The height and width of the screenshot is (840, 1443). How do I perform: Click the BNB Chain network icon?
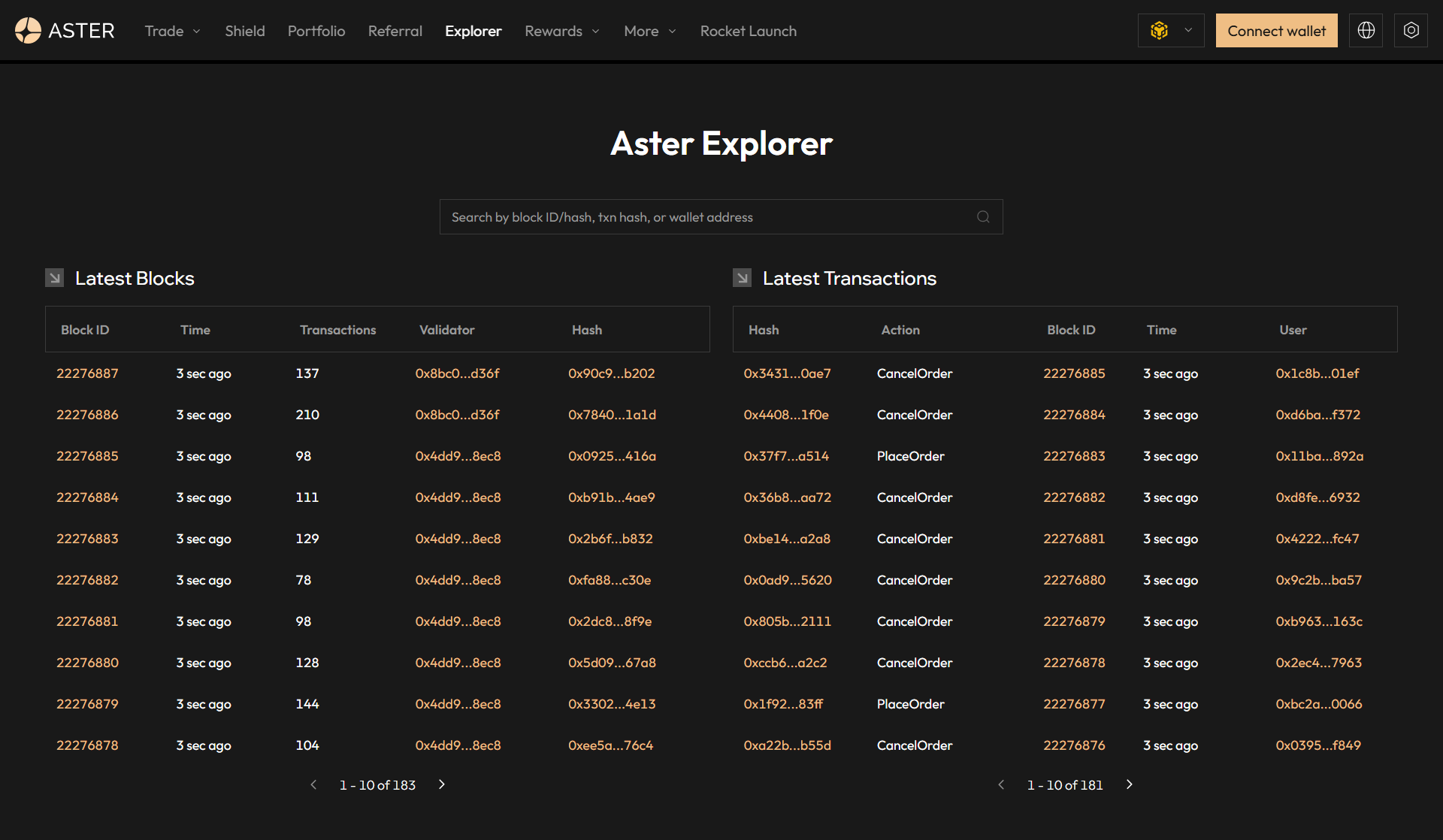[1160, 30]
